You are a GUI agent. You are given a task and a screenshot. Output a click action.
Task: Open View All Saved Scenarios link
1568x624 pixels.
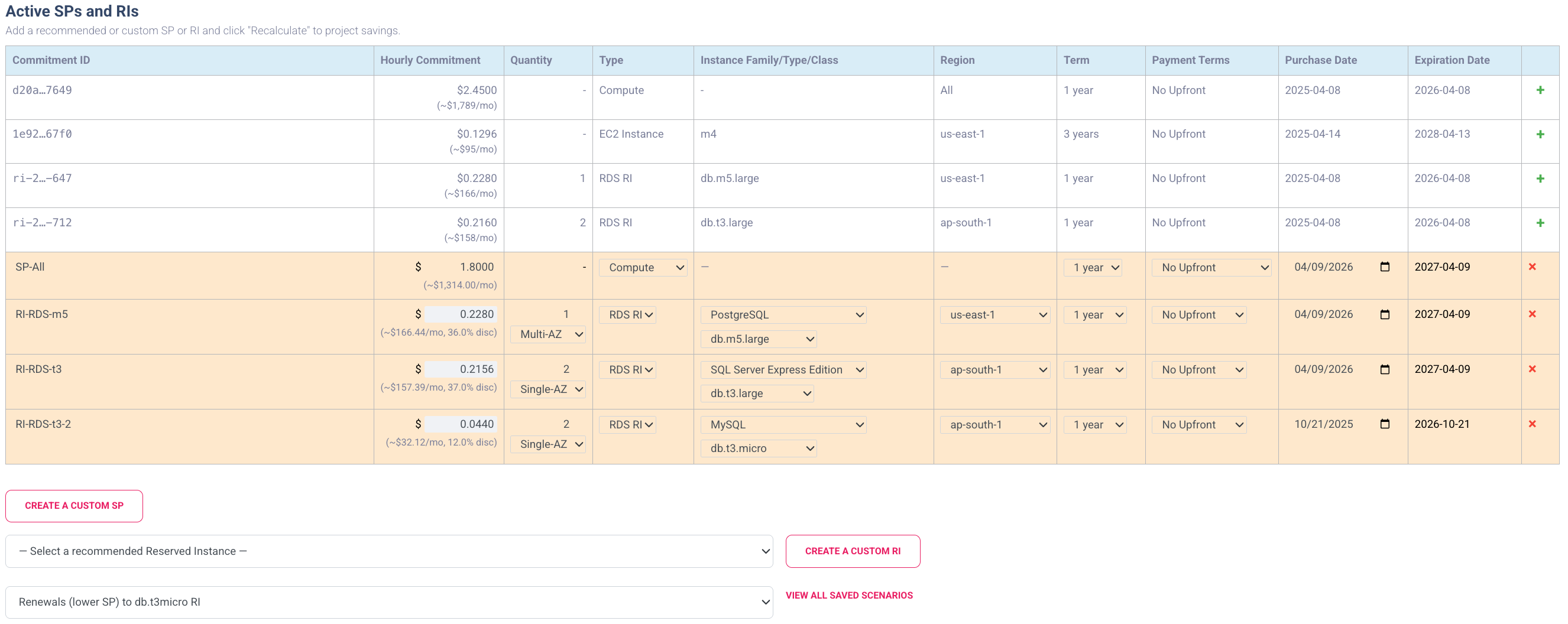pos(849,596)
